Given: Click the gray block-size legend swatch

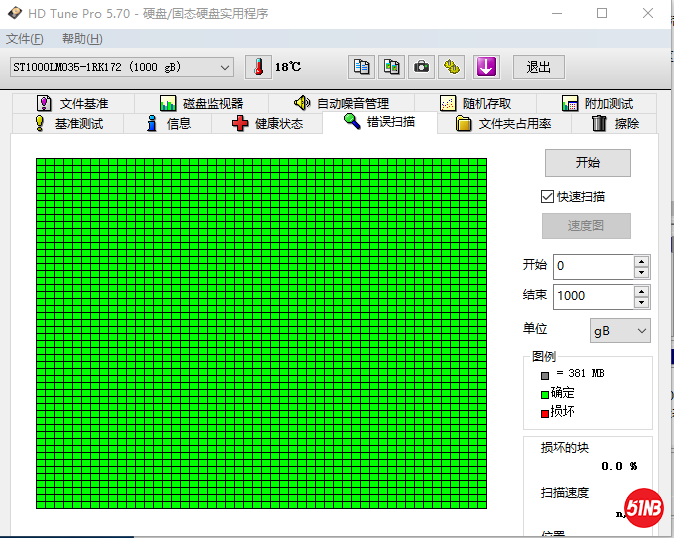Looking at the screenshot, I should [545, 376].
